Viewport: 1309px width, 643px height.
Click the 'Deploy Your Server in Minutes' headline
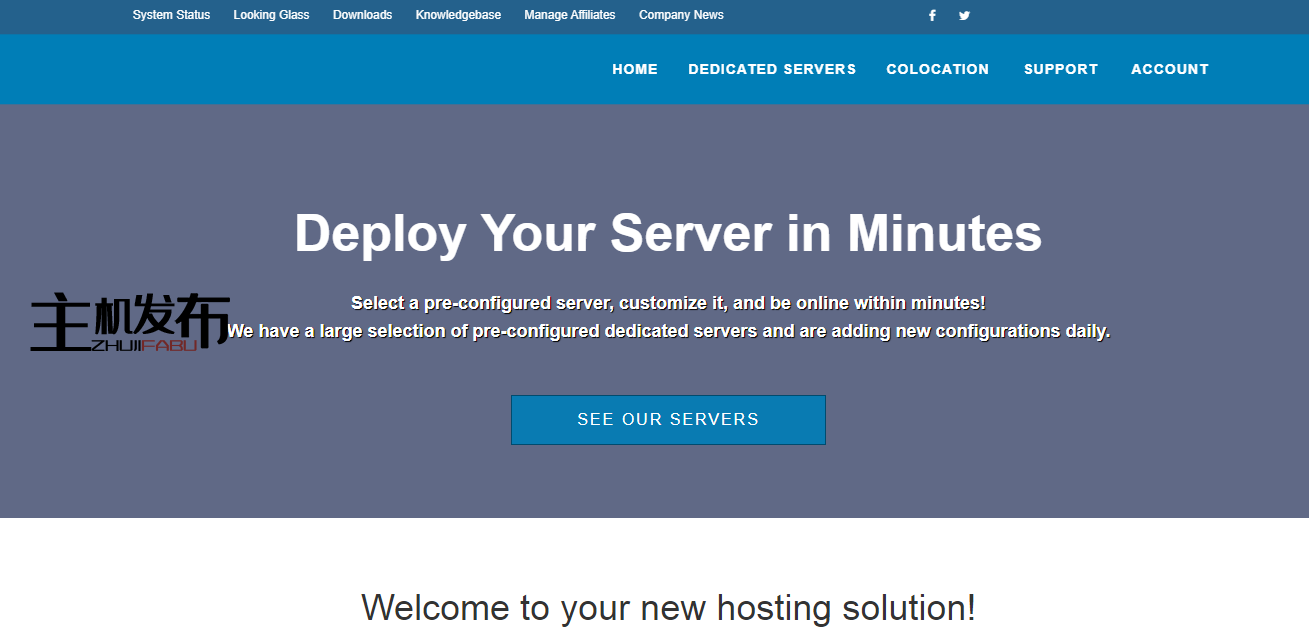click(x=668, y=233)
